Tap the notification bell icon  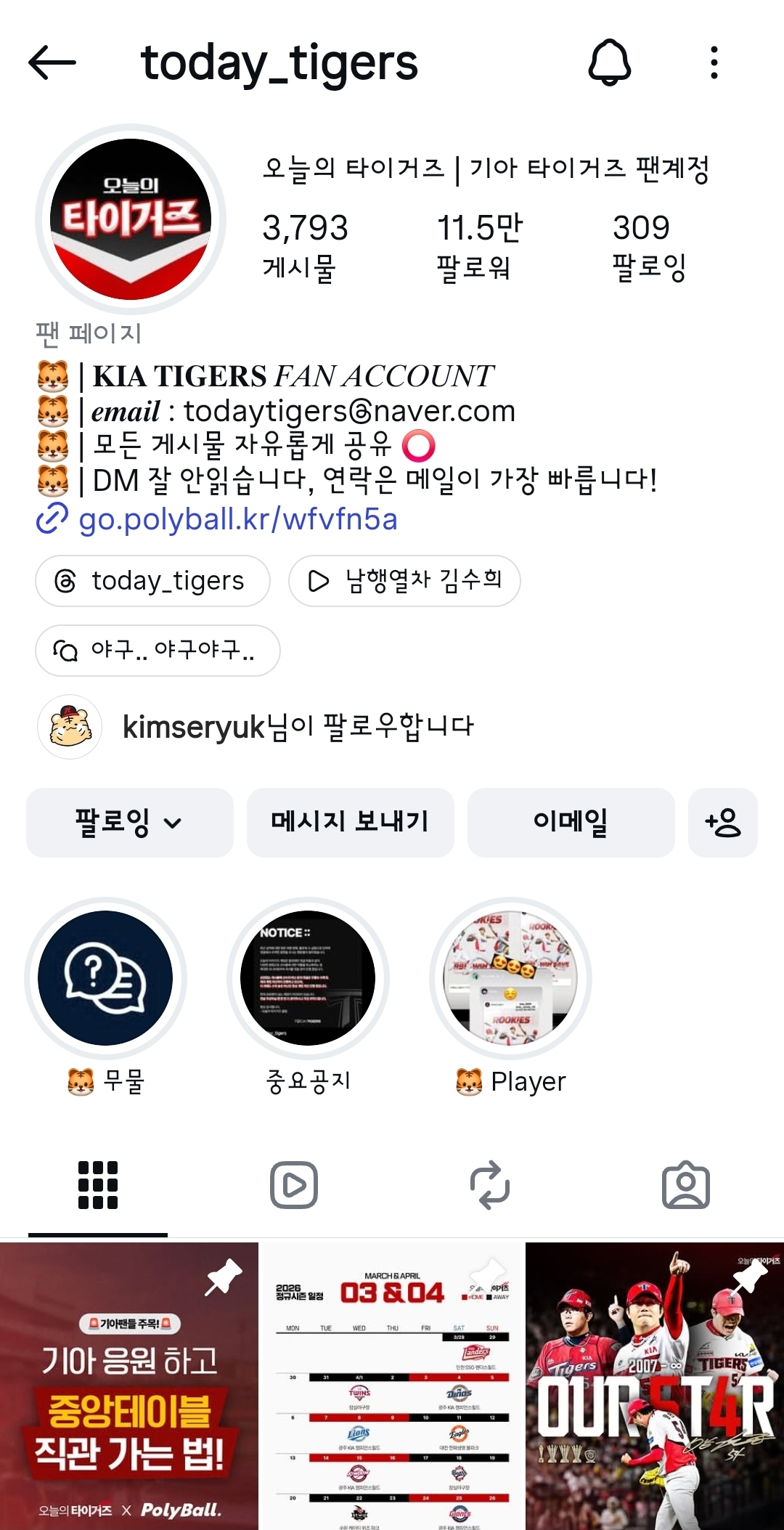pos(609,62)
